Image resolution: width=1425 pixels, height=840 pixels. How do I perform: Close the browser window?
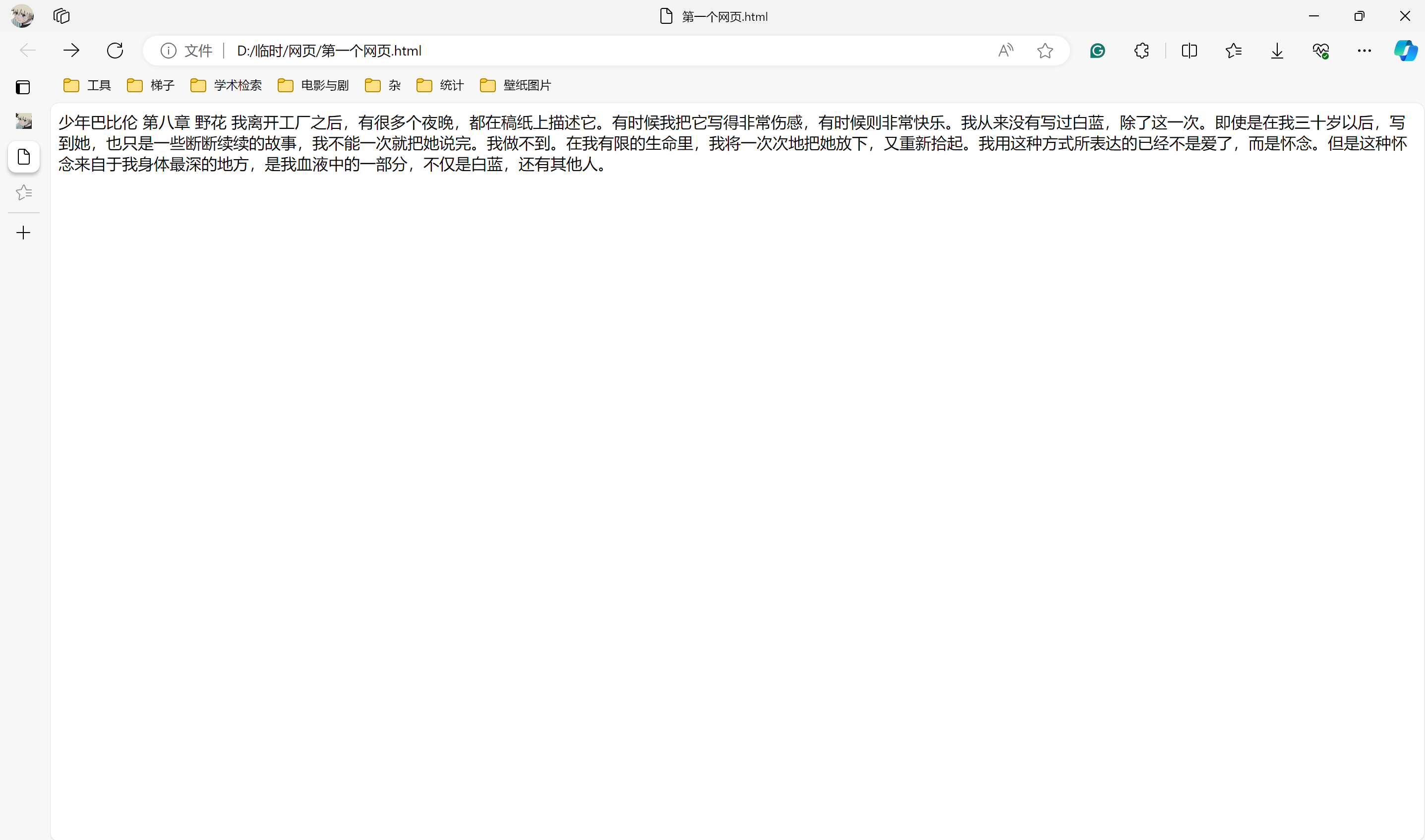(1405, 16)
